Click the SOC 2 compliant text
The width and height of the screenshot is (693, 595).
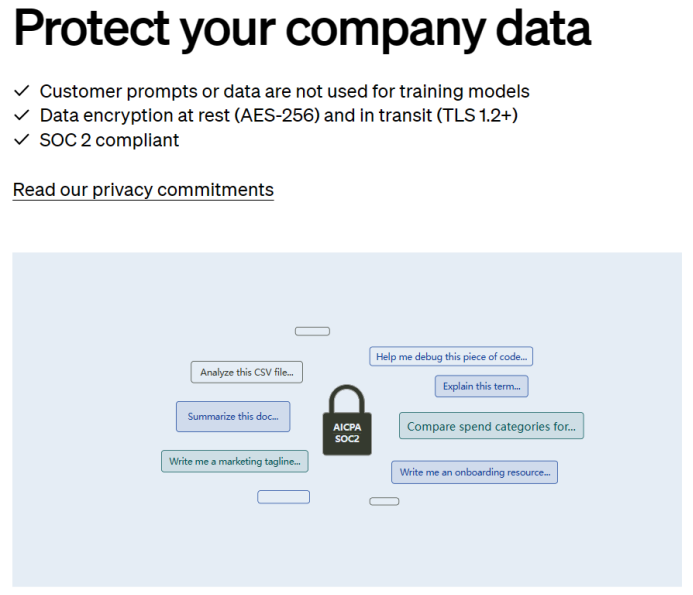tap(109, 140)
